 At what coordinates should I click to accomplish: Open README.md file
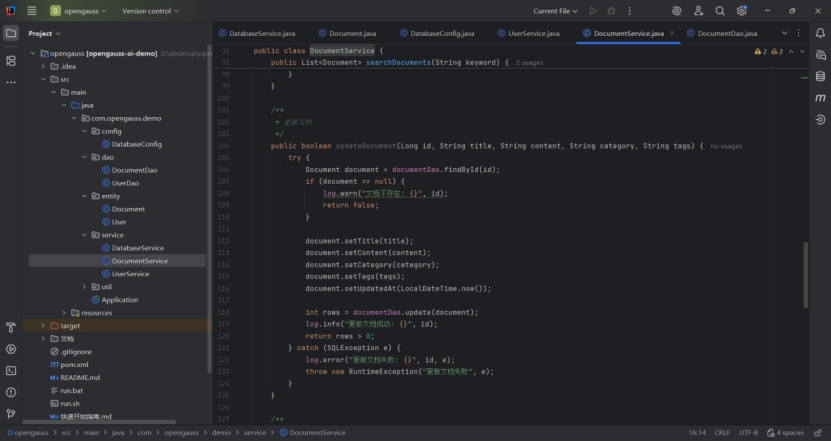tap(75, 377)
